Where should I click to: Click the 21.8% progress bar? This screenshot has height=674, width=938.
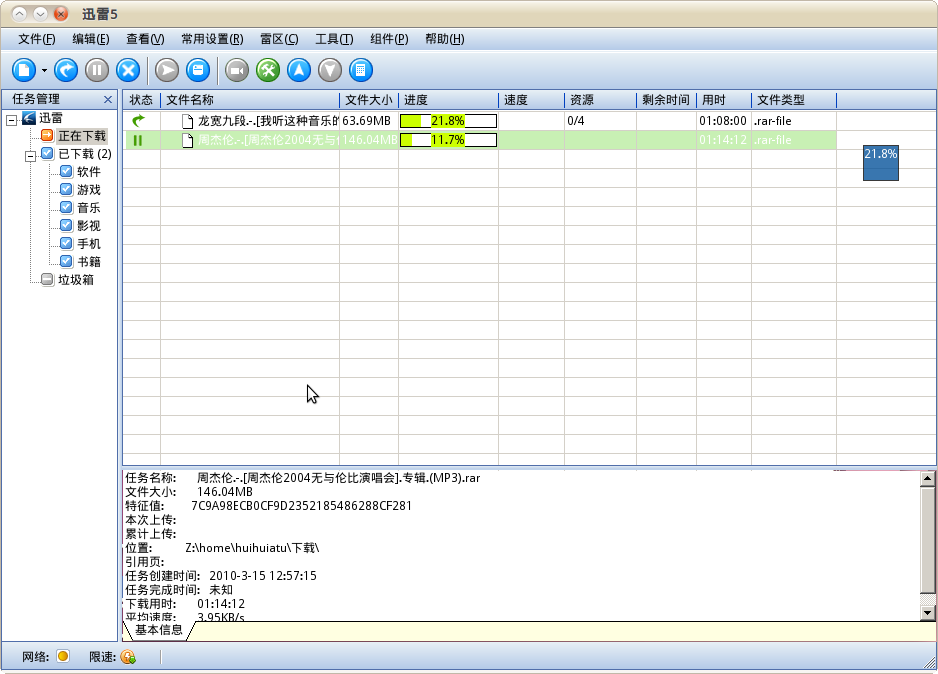(x=448, y=121)
